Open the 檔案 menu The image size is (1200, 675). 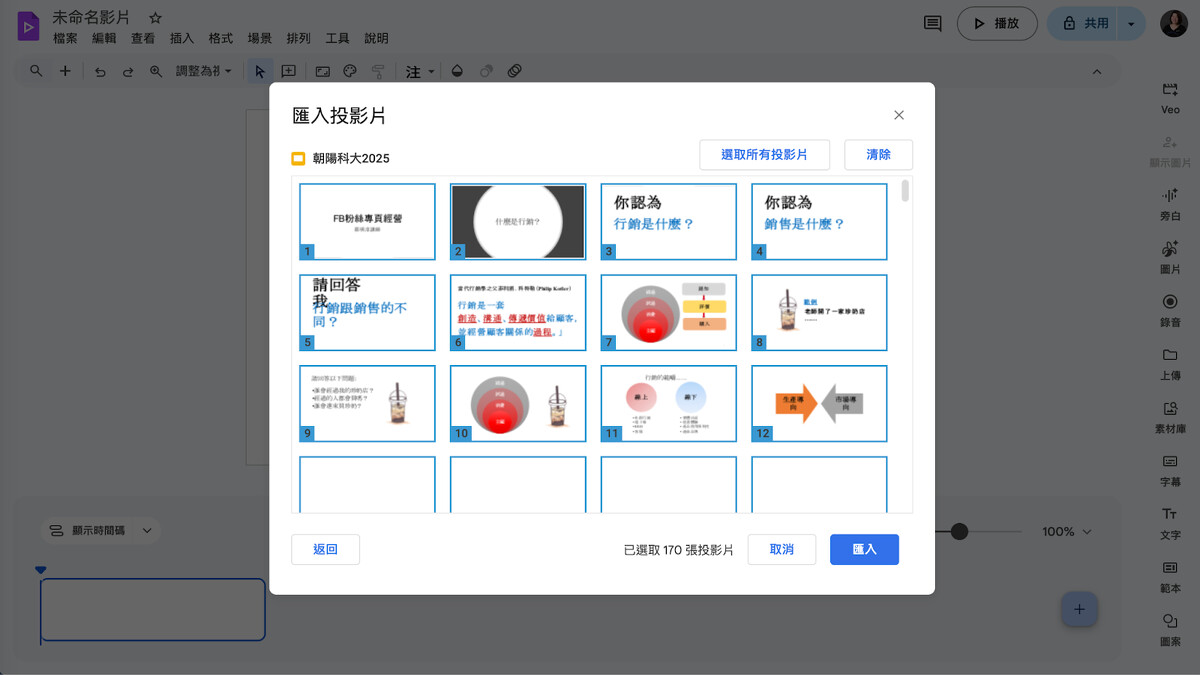pos(65,38)
